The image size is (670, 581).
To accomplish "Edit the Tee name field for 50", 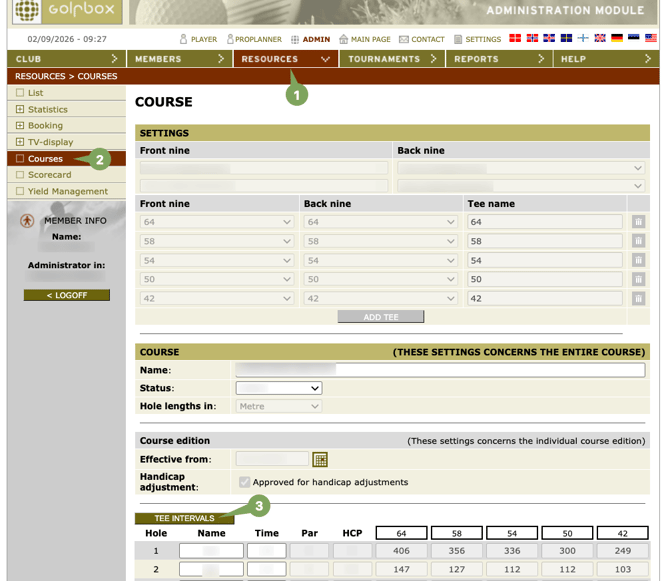I will (545, 279).
